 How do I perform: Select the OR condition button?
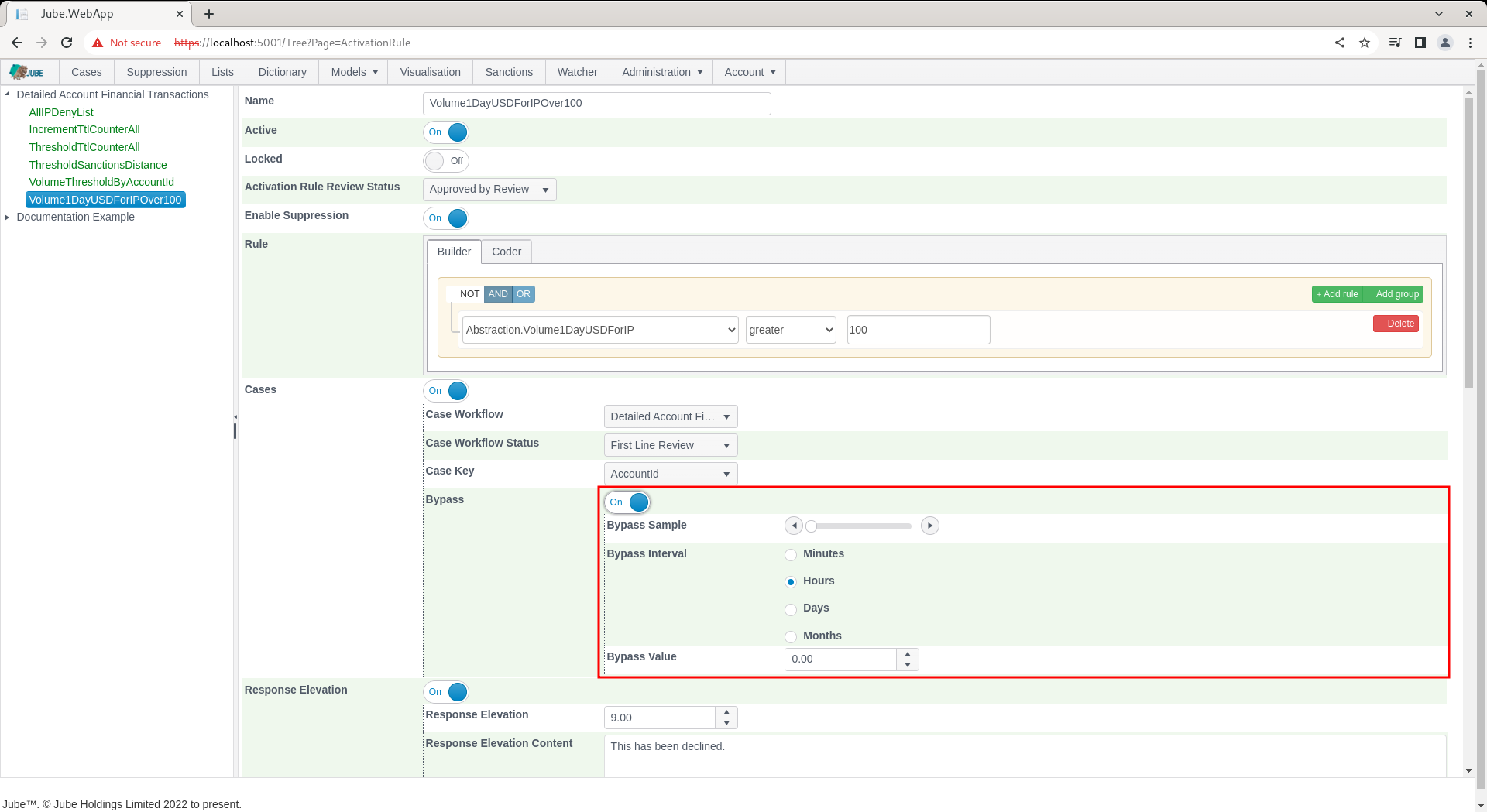click(x=524, y=294)
